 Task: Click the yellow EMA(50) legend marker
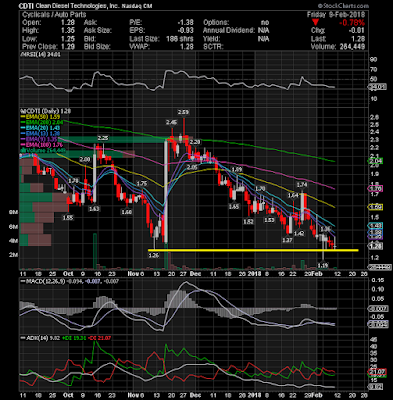click(23, 117)
